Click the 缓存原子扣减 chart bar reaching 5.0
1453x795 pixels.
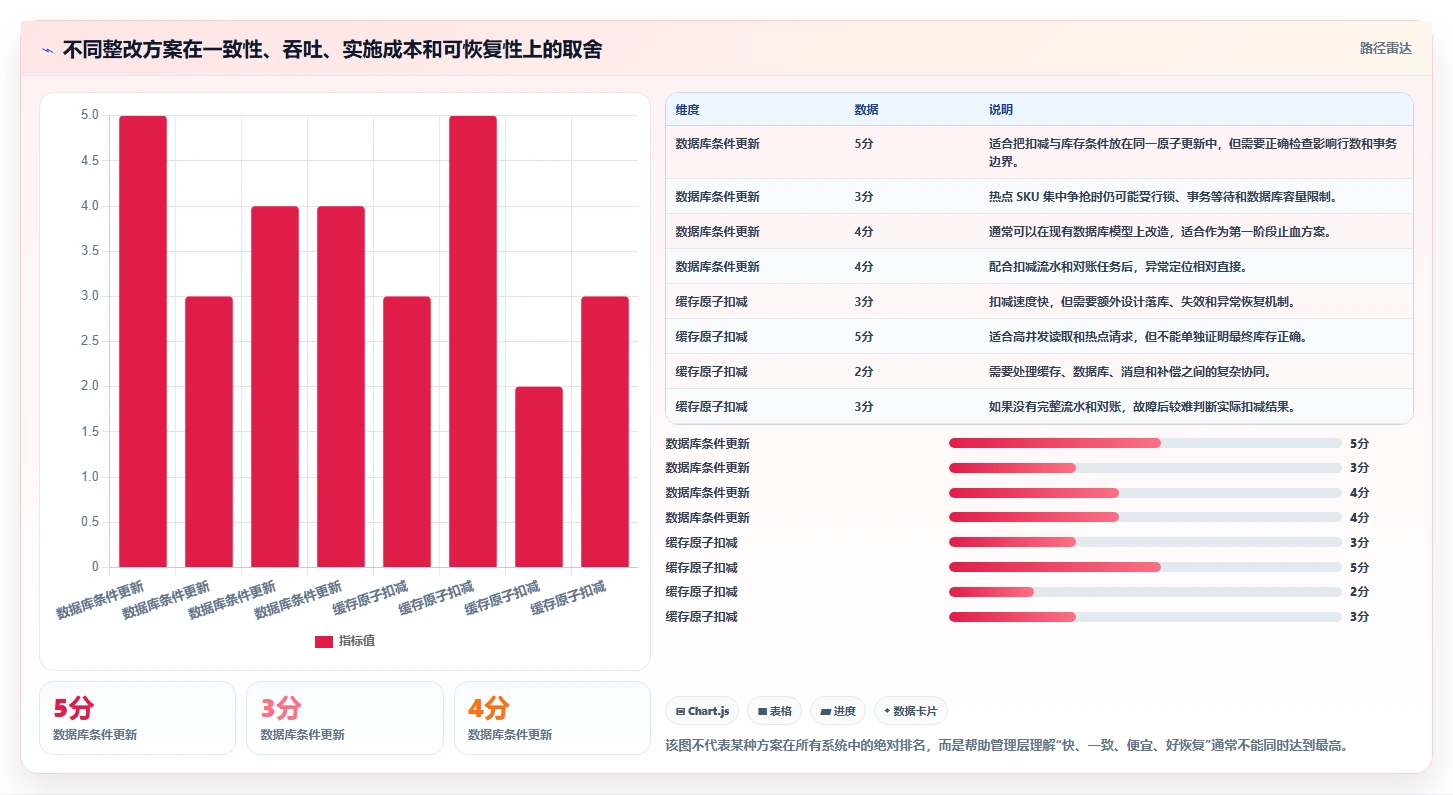[473, 342]
